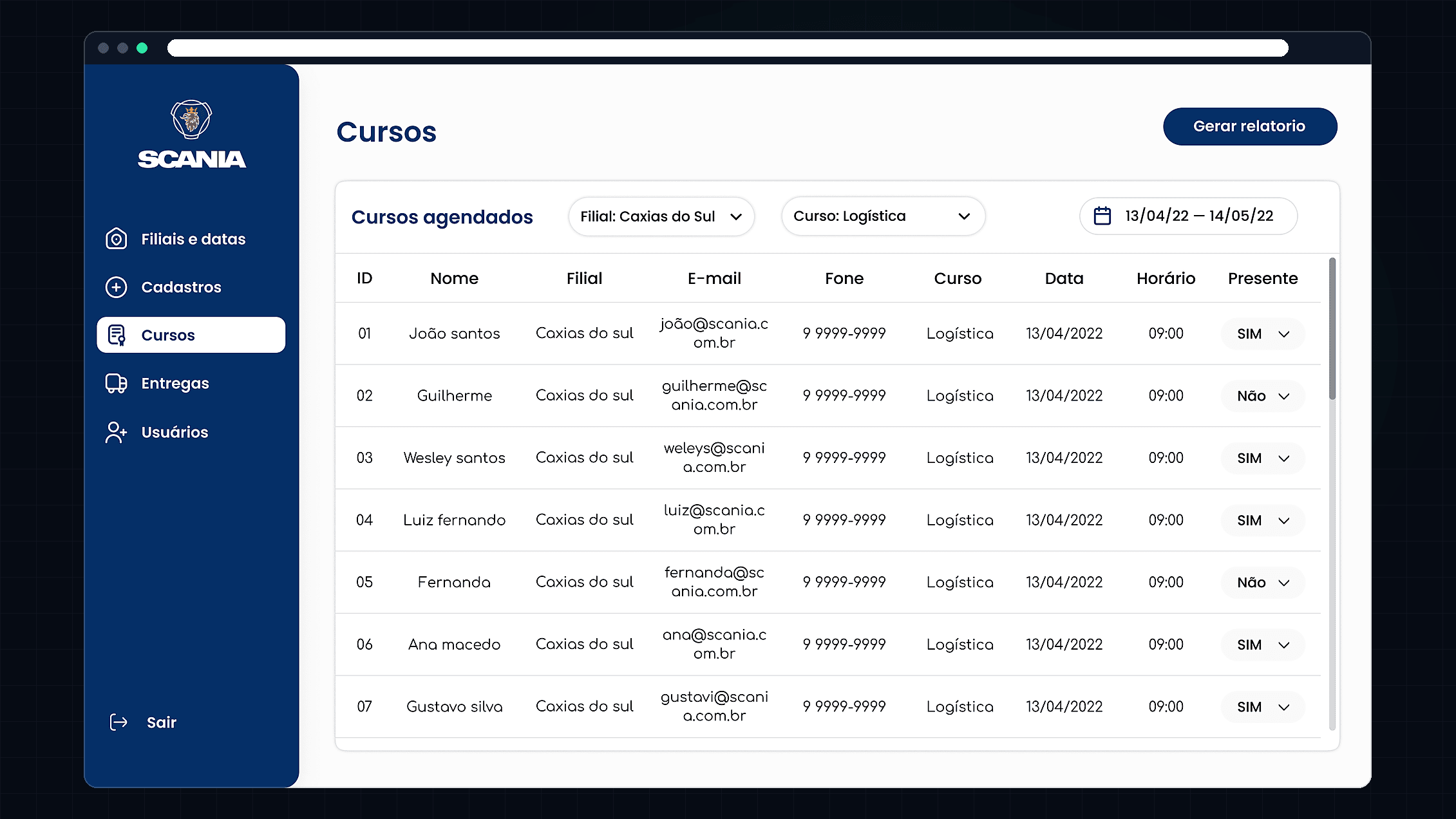This screenshot has width=1456, height=819.
Task: Select the Cursos certificate icon
Action: coord(117,335)
